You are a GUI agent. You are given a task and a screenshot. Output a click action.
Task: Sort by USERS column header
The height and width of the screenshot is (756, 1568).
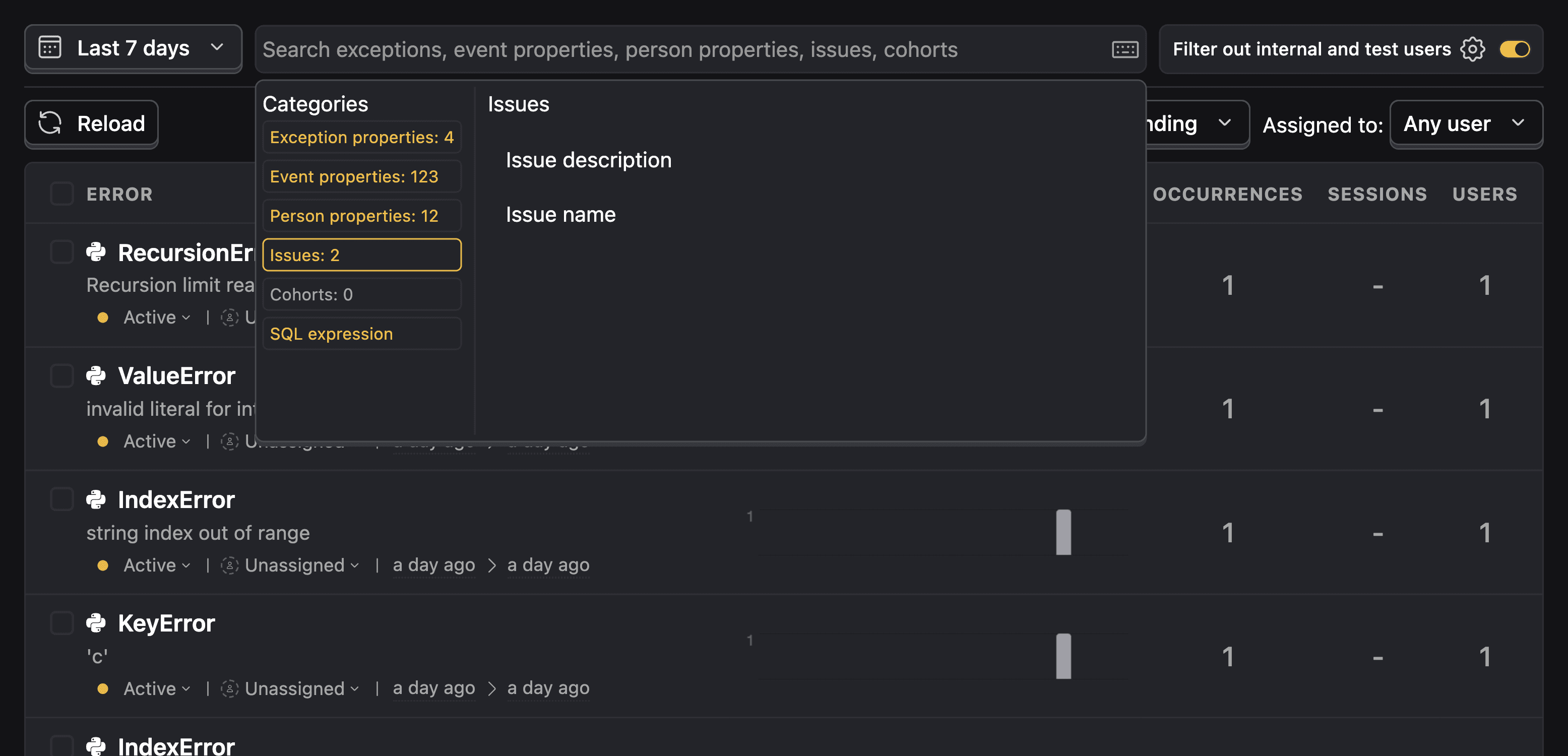1485,194
